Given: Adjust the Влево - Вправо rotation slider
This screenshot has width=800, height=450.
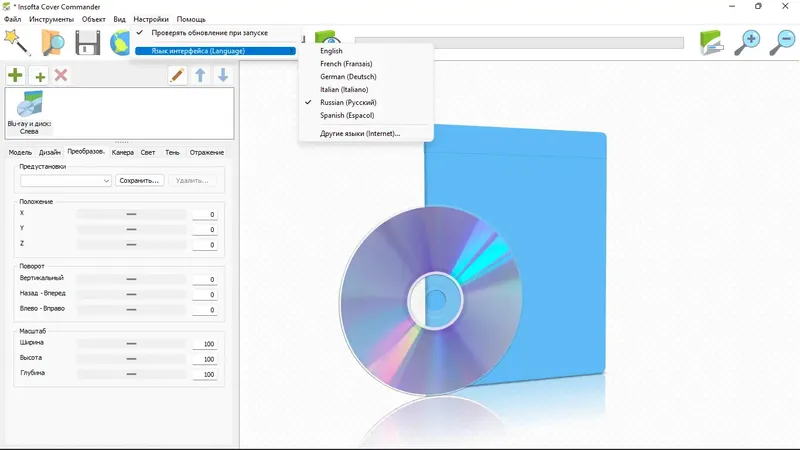Looking at the screenshot, I should point(131,310).
